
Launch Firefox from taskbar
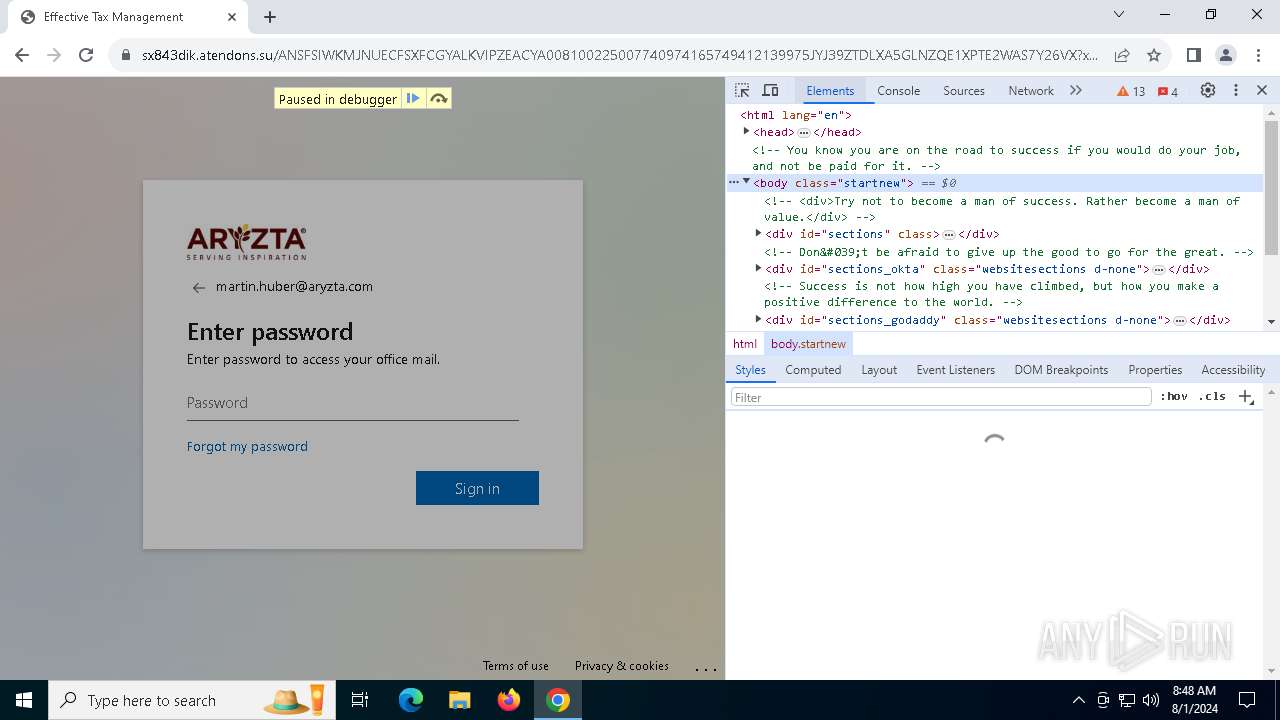coord(508,700)
